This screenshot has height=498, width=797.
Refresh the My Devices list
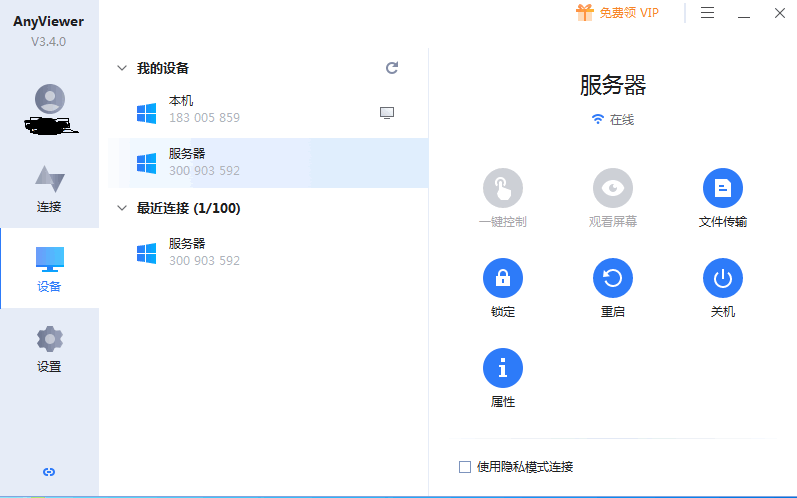[x=392, y=68]
